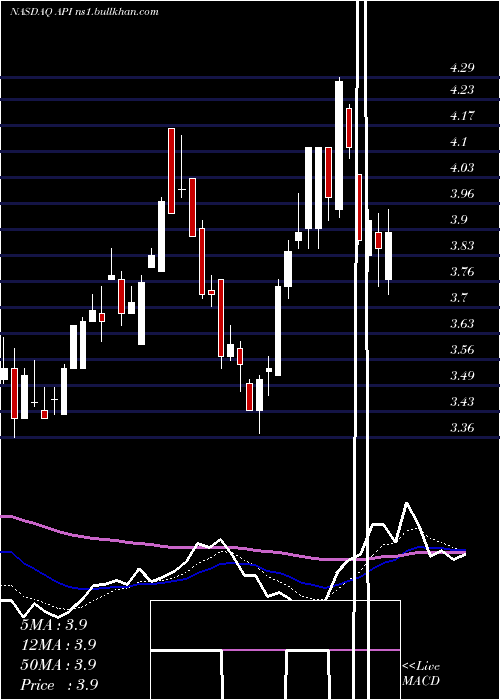The width and height of the screenshot is (500, 700).
Task: Click the 4.29 price axis label
Action: tap(462, 68)
